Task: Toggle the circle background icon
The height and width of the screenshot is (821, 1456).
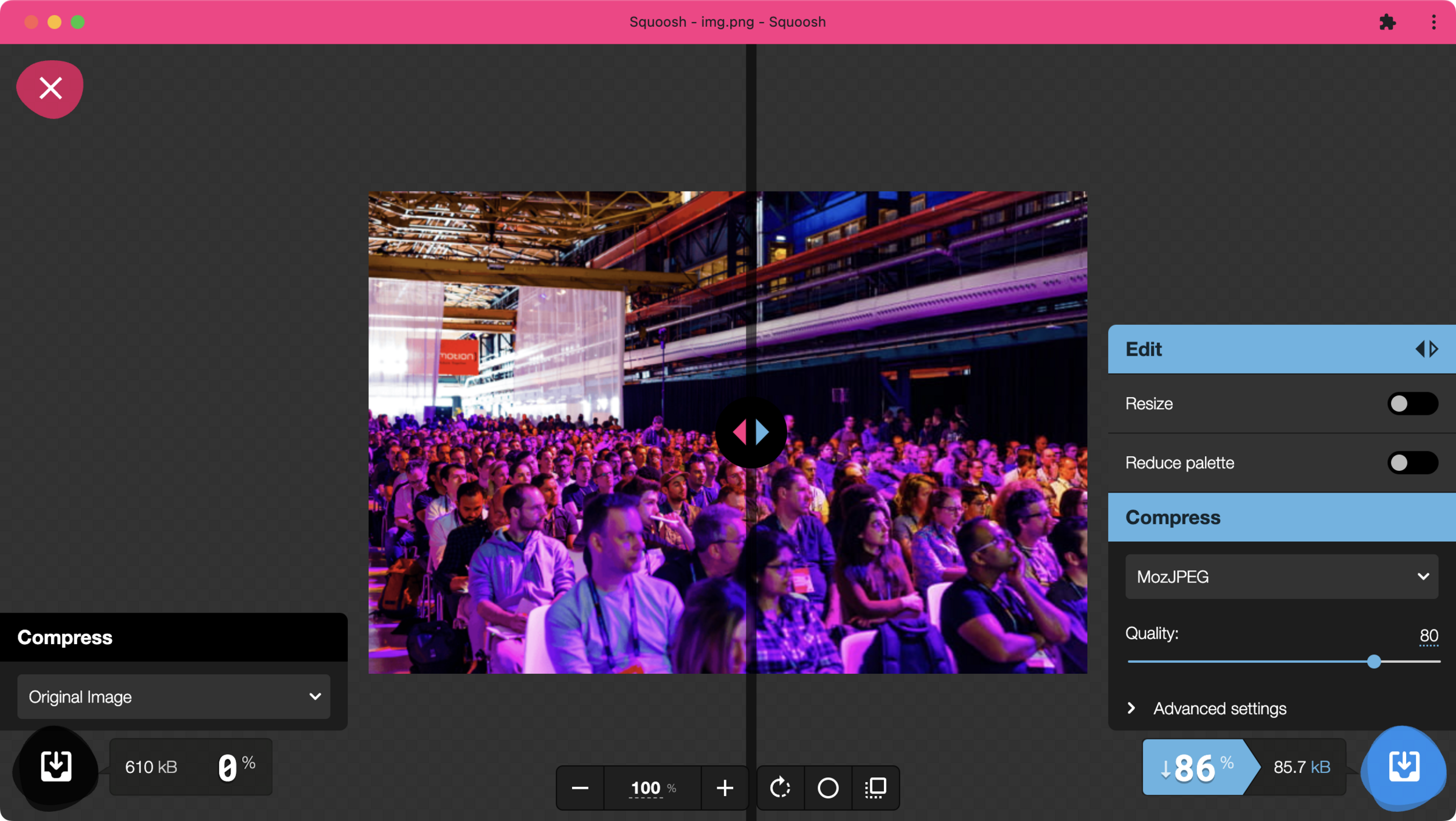Action: click(x=827, y=788)
